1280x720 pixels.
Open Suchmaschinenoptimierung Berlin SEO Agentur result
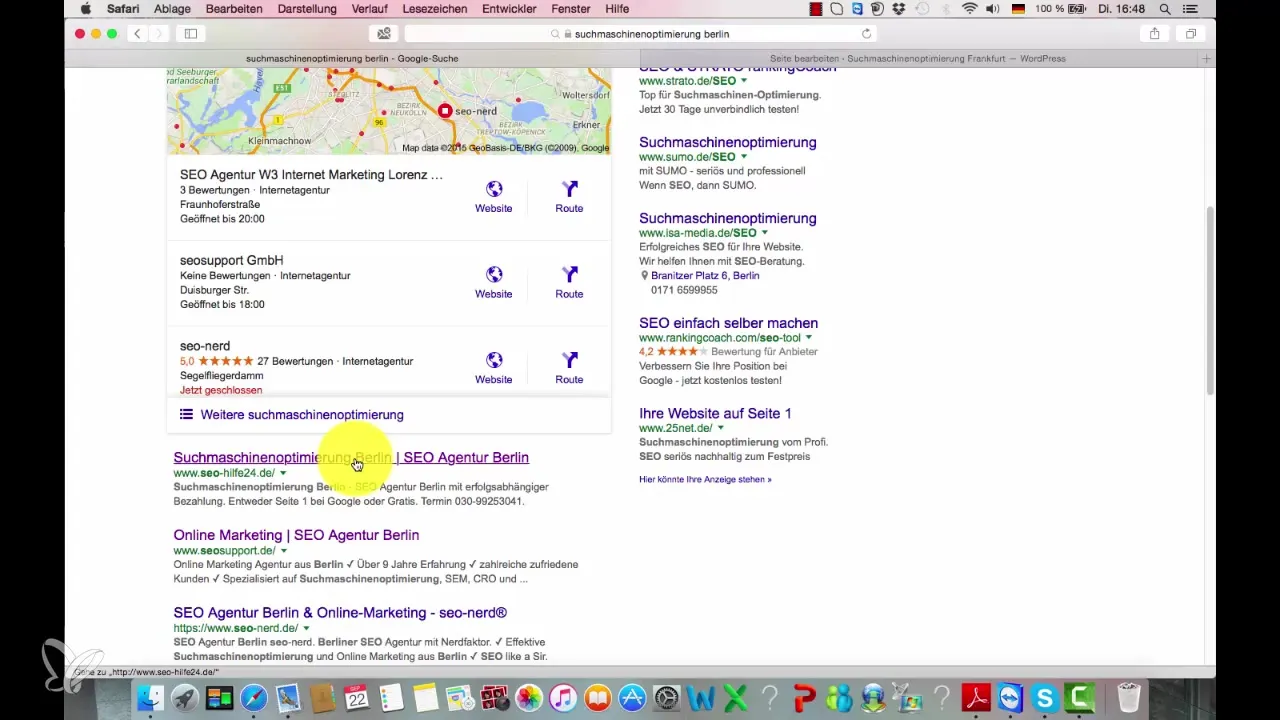click(x=351, y=457)
